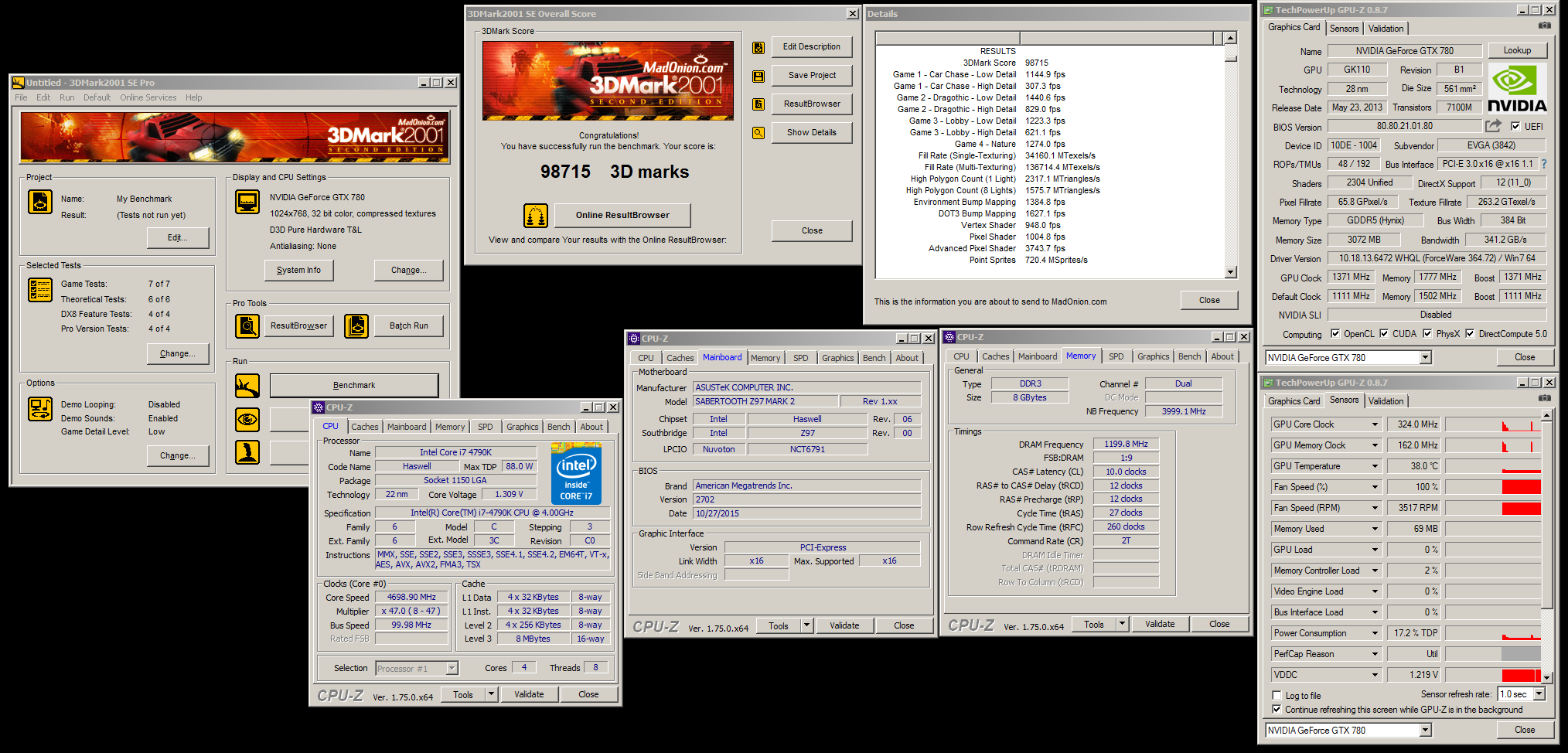Screen dimensions: 1568x753
Task: Click the Save Project floppy icon
Action: (758, 76)
